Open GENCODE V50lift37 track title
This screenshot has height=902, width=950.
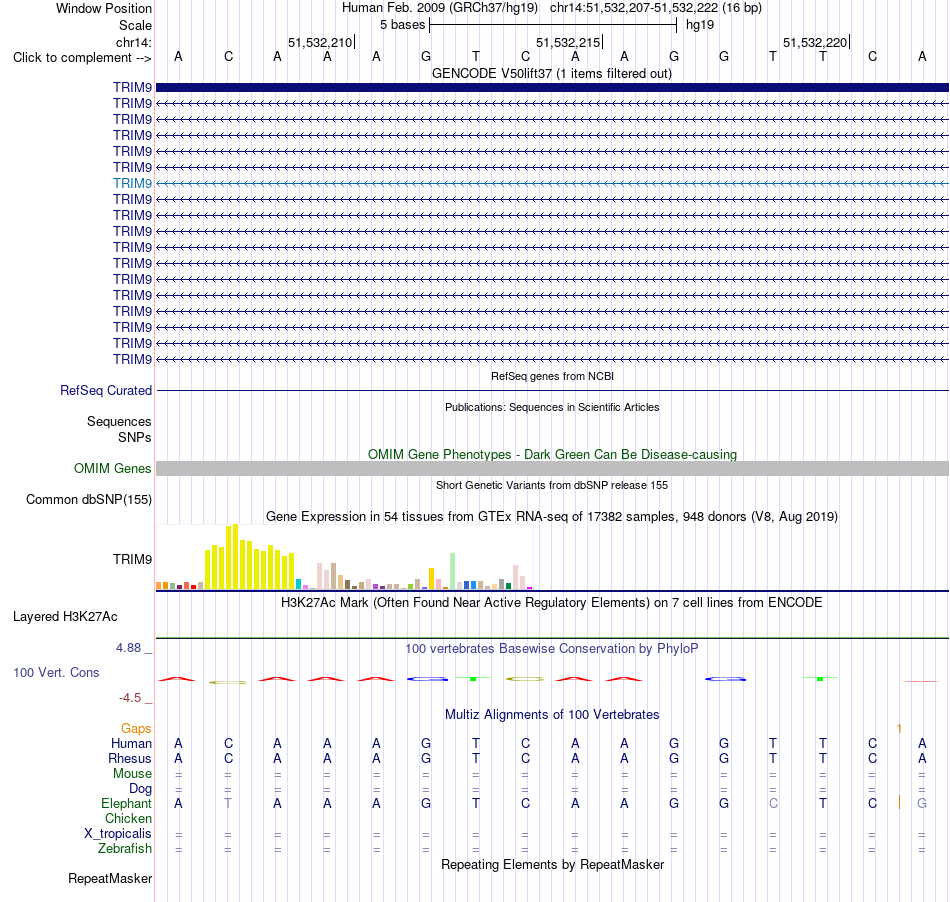(552, 74)
